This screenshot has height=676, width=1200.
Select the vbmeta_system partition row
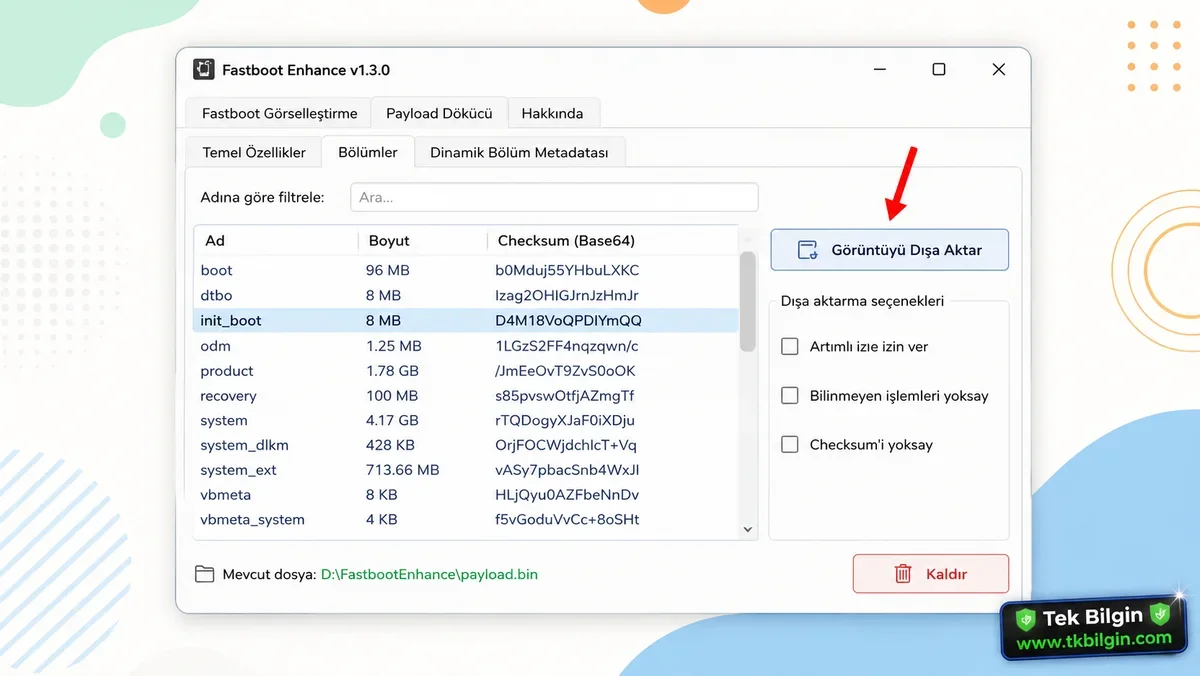(x=466, y=520)
